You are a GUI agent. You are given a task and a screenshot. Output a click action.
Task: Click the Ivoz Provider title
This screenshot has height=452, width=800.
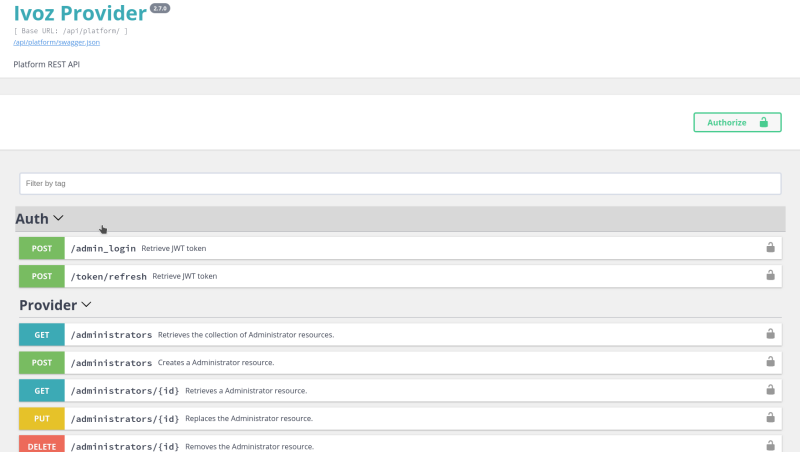pyautogui.click(x=80, y=13)
